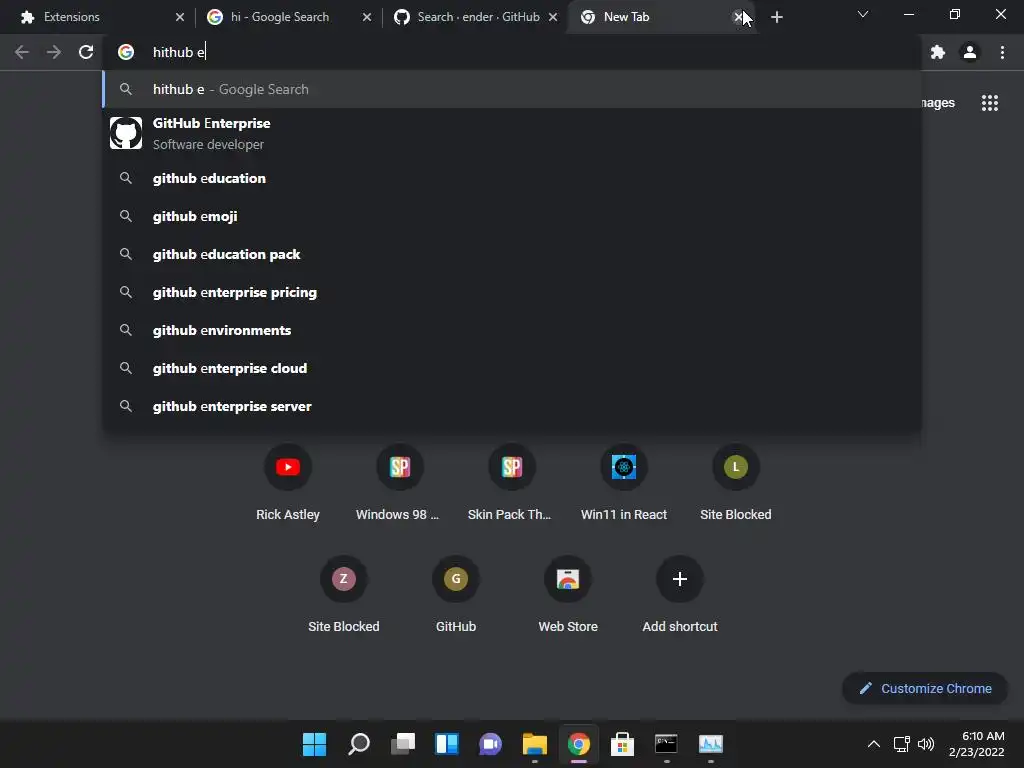Close the New Tab tab
The image size is (1024, 768).
(x=738, y=17)
